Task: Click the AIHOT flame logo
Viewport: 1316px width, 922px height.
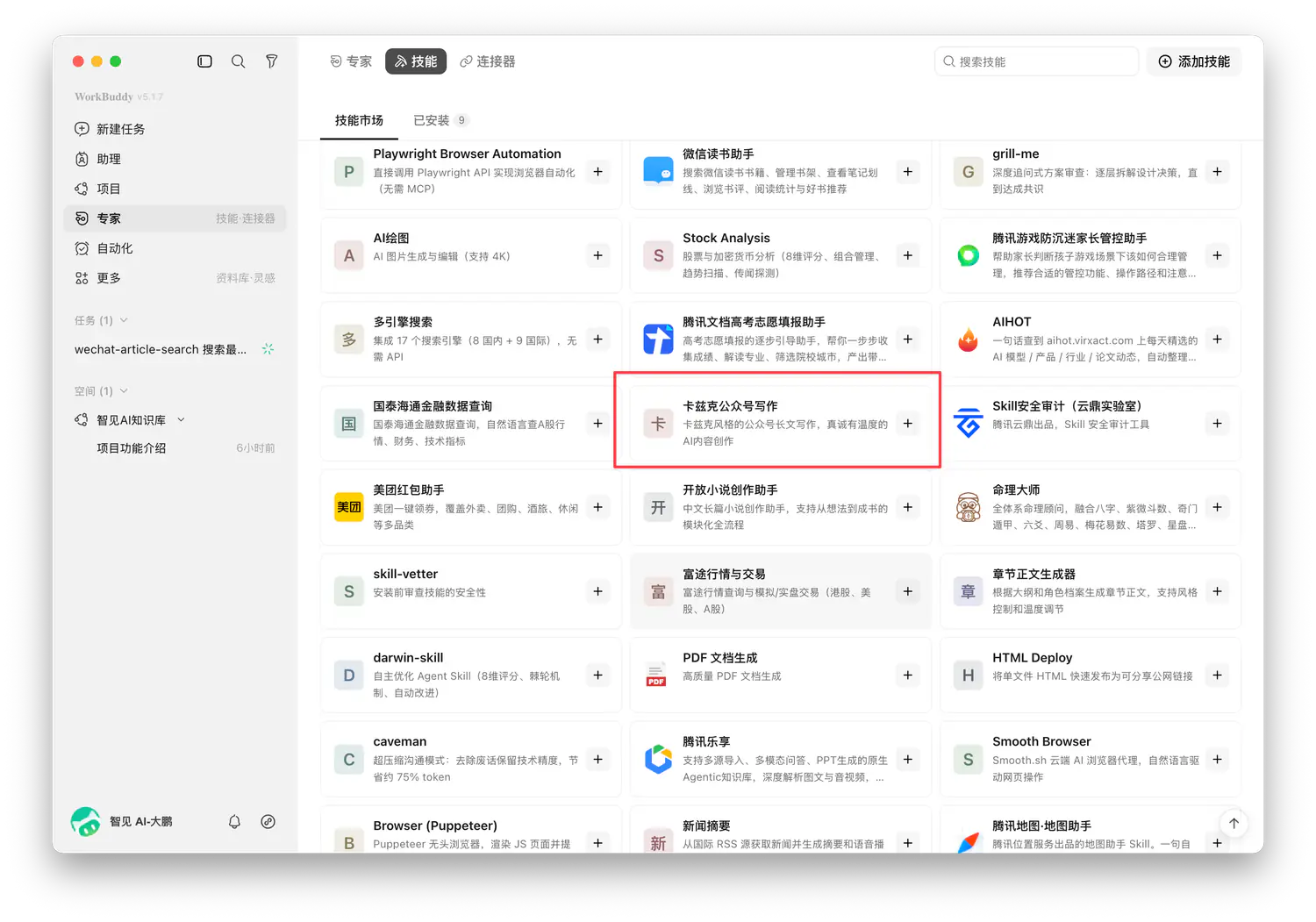Action: tap(968, 339)
